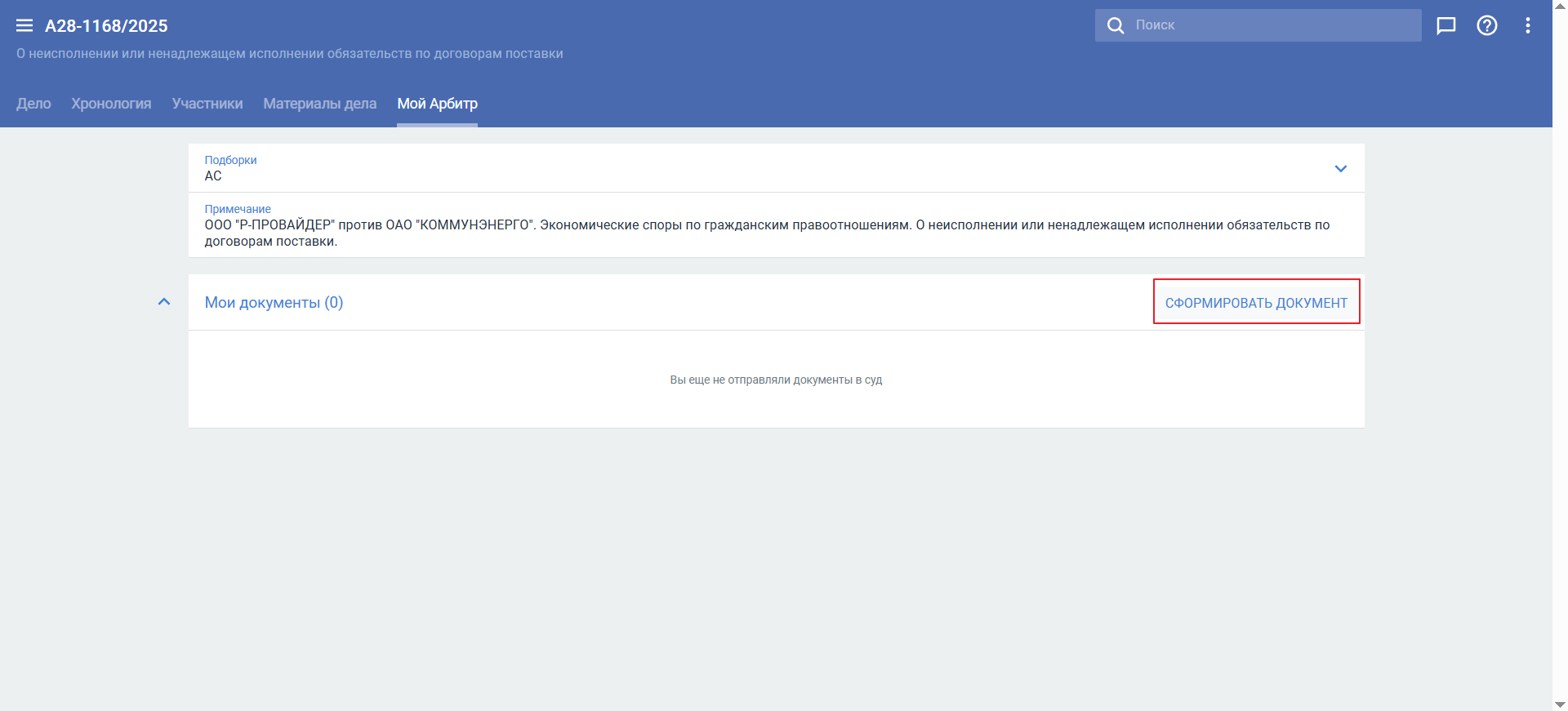Collapse the Мои документы section arrow
The height and width of the screenshot is (711, 1568).
[x=164, y=302]
